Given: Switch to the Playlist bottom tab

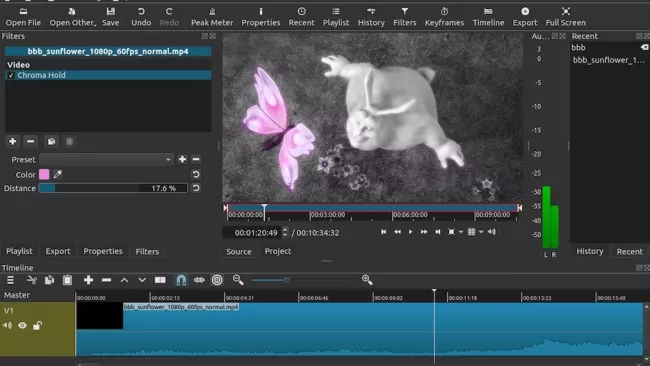Looking at the screenshot, I should tap(19, 251).
